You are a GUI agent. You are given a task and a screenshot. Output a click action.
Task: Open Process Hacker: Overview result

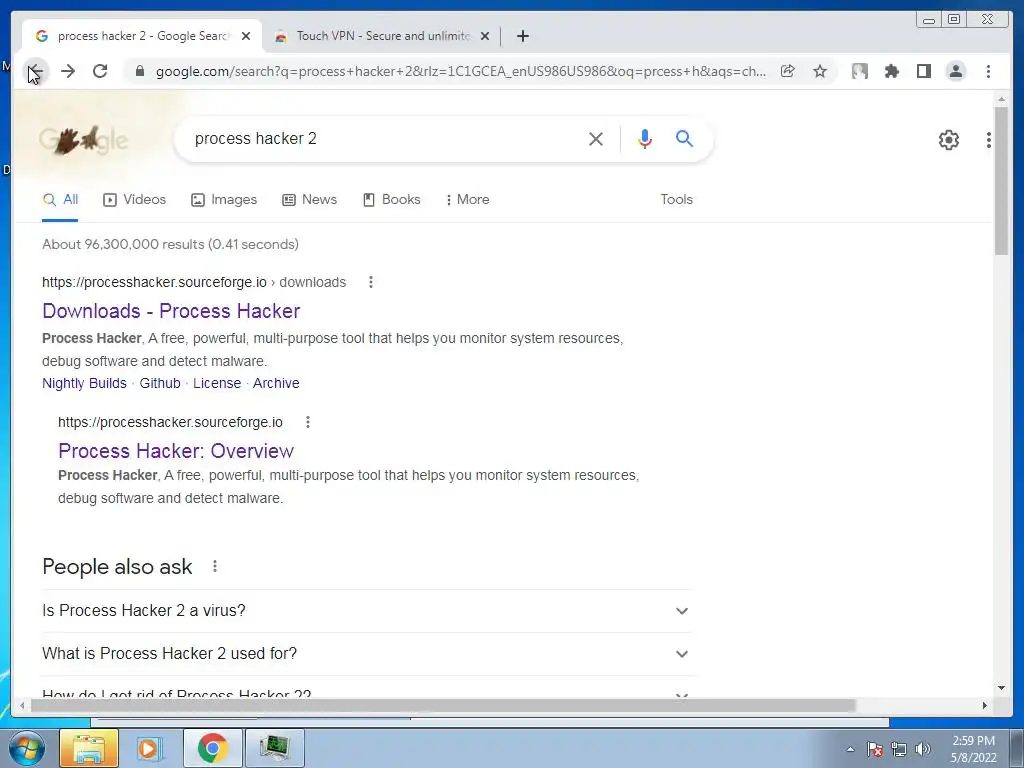click(x=176, y=451)
